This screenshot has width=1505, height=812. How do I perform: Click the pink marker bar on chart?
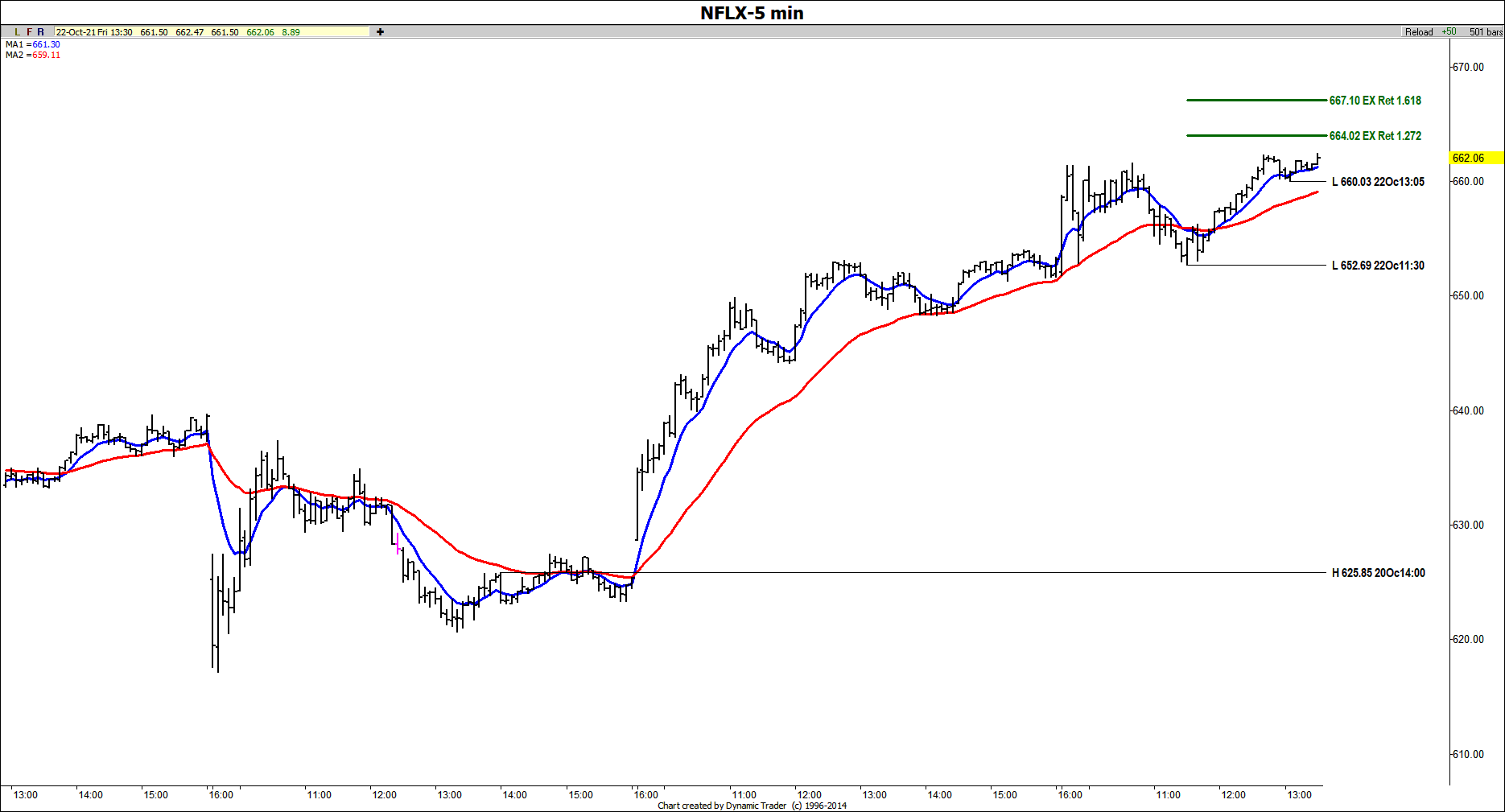pos(398,543)
